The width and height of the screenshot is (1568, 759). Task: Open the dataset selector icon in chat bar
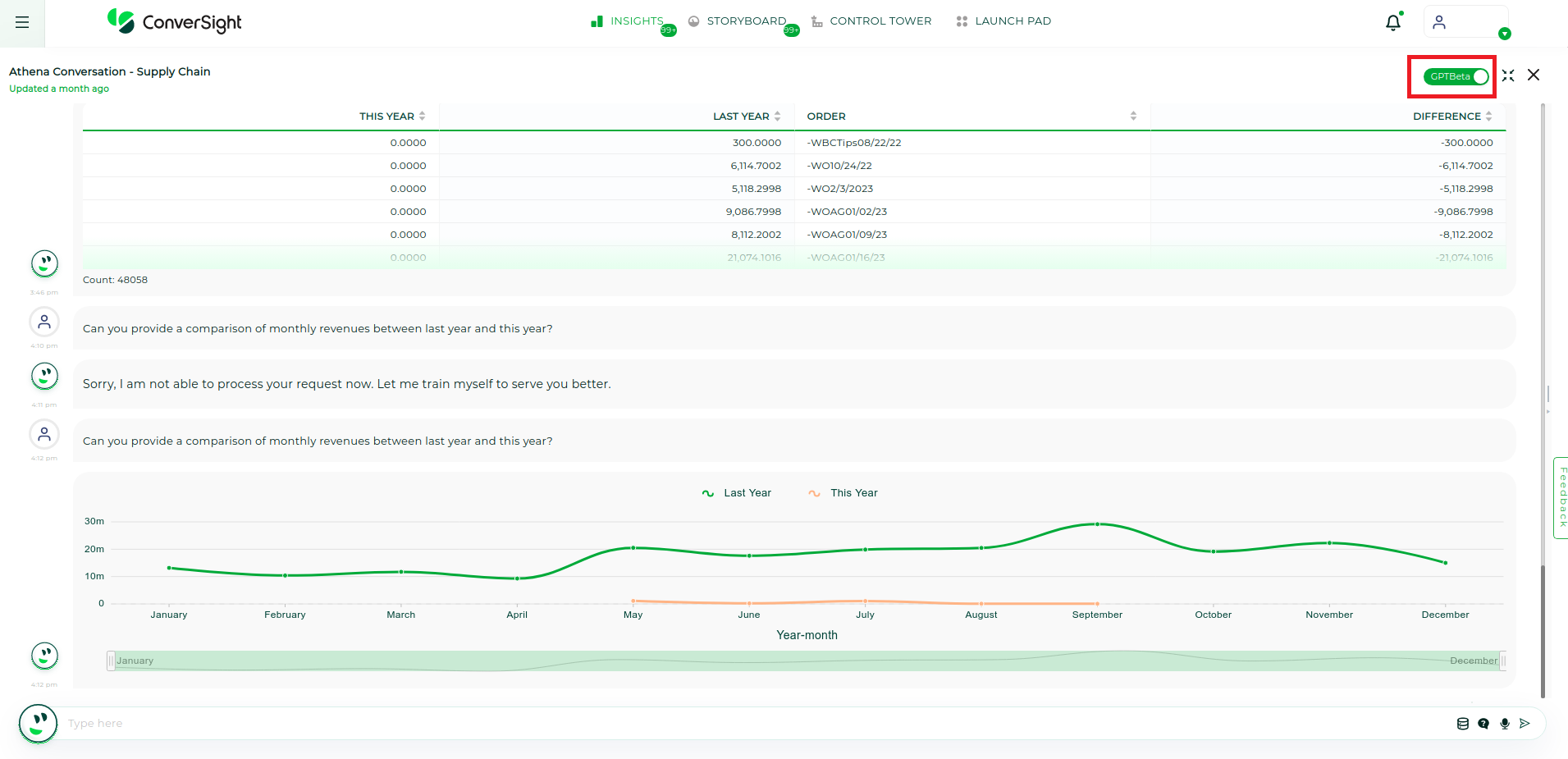pos(1462,723)
